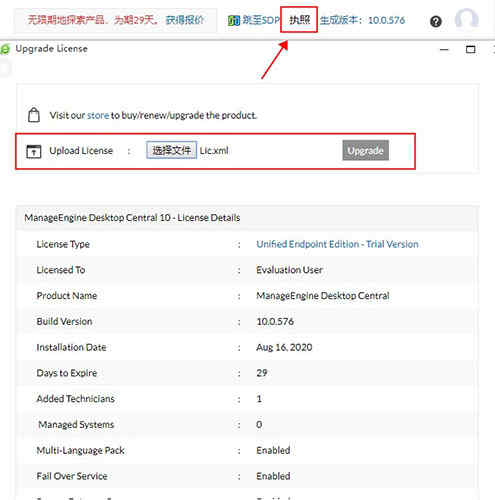This screenshot has height=500, width=495.
Task: Open the user profile avatar
Action: pos(467,19)
